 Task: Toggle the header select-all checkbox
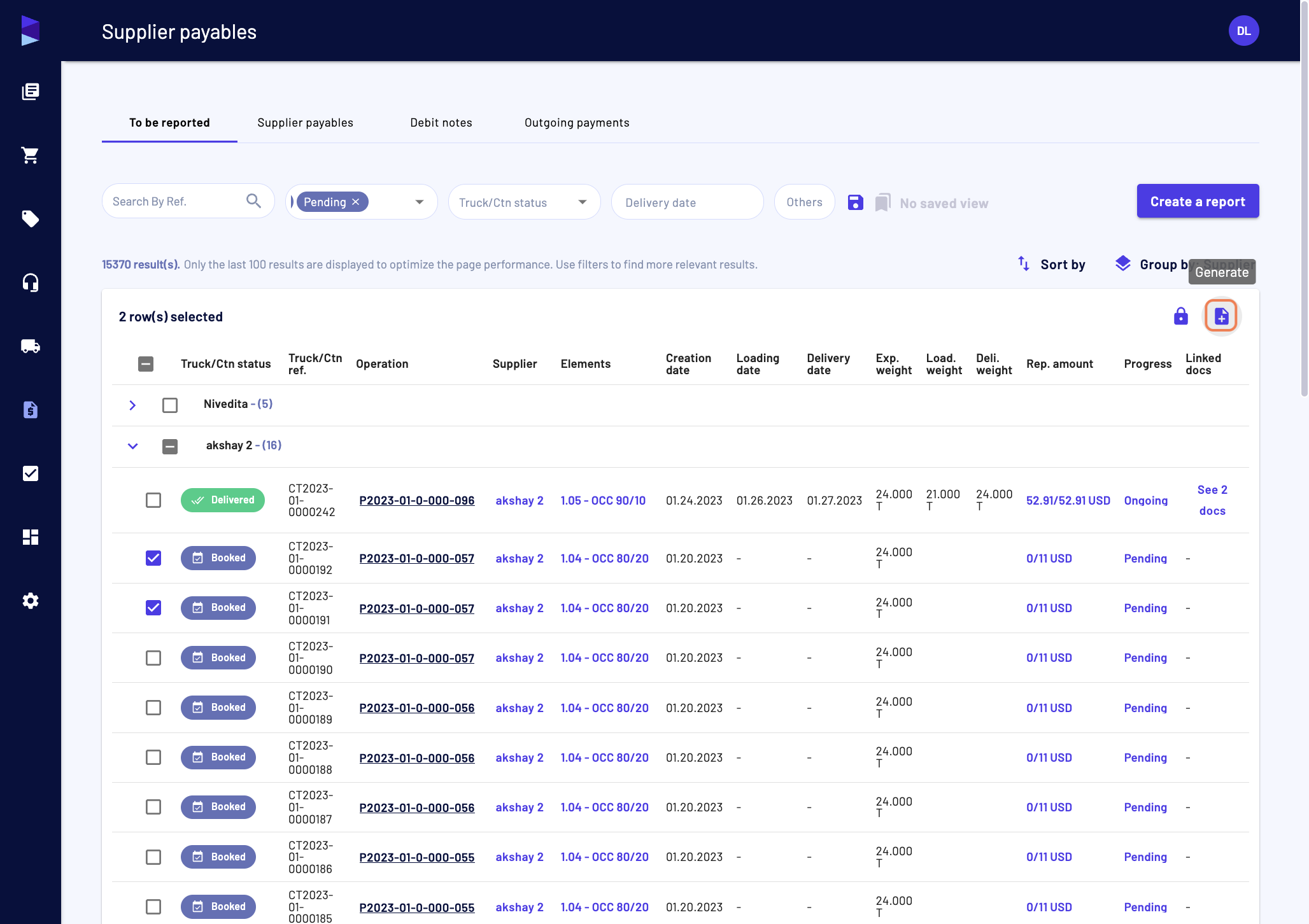[x=146, y=364]
